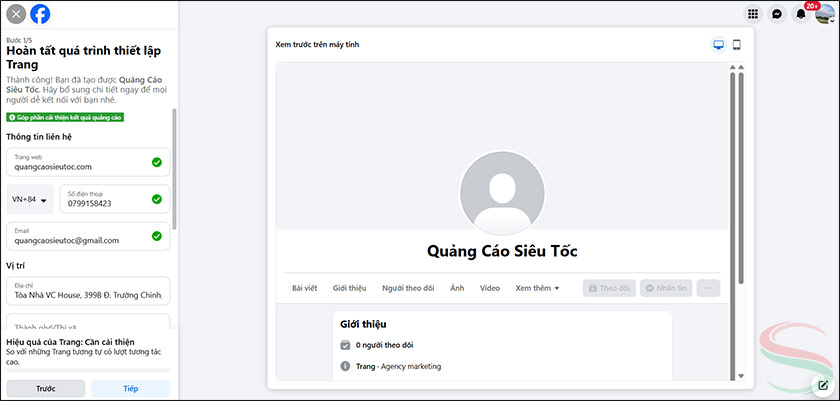The image size is (840, 401).
Task: Click the preview panel vertical scrollbar
Action: coord(741,180)
